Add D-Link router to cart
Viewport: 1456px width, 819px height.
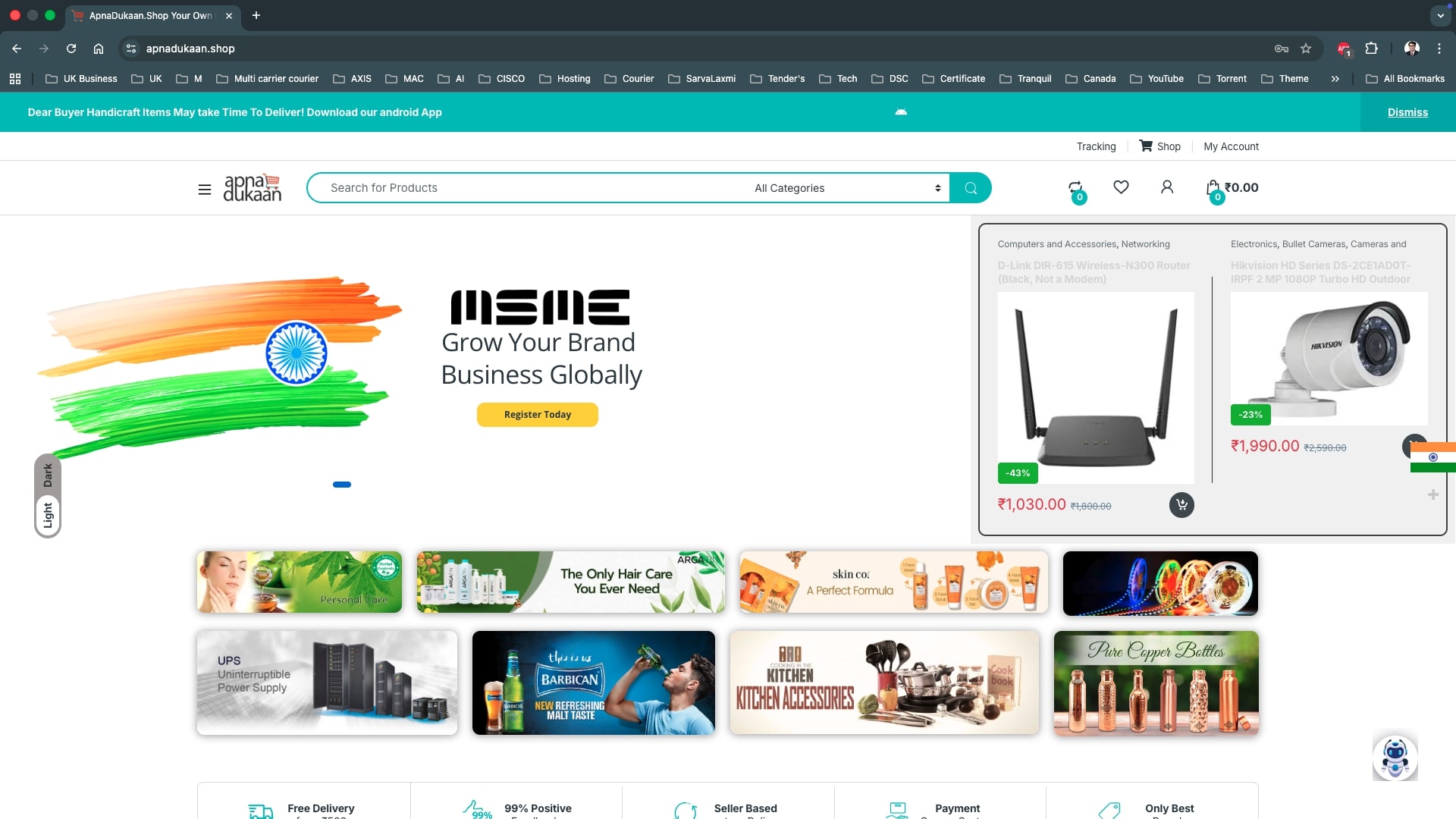[x=1181, y=505]
